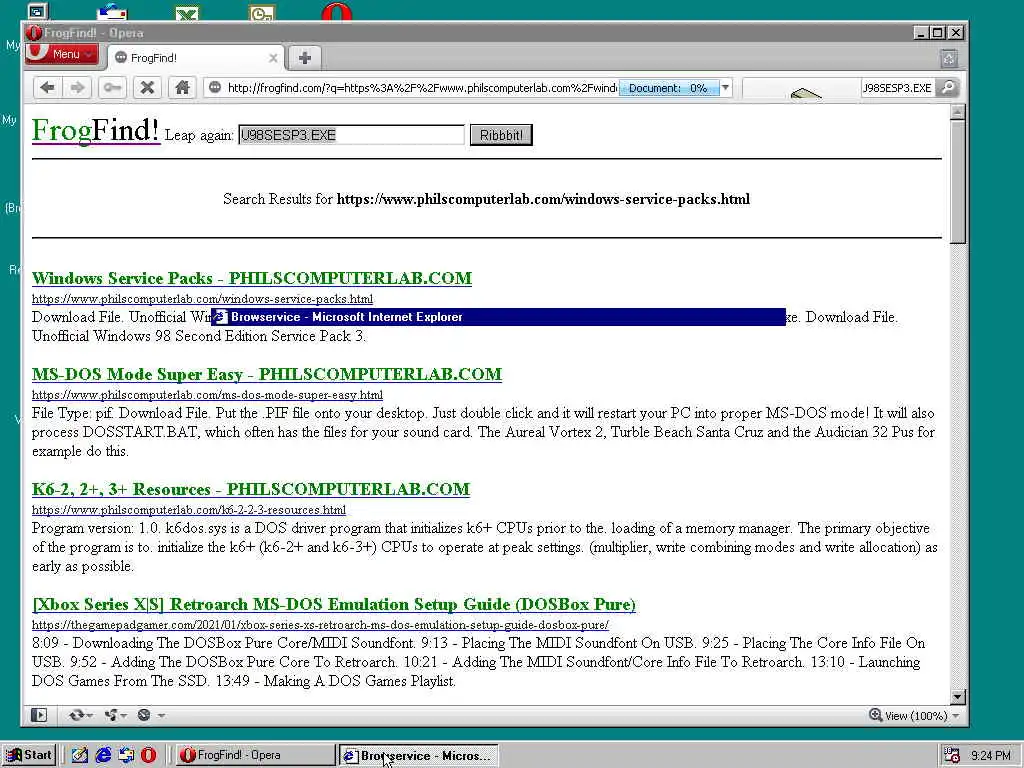This screenshot has height=768, width=1024.
Task: Open the closed tabs trash icon
Action: point(949,59)
